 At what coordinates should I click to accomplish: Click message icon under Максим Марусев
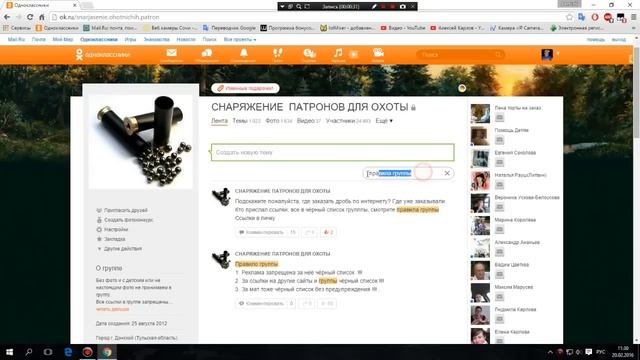point(499,297)
